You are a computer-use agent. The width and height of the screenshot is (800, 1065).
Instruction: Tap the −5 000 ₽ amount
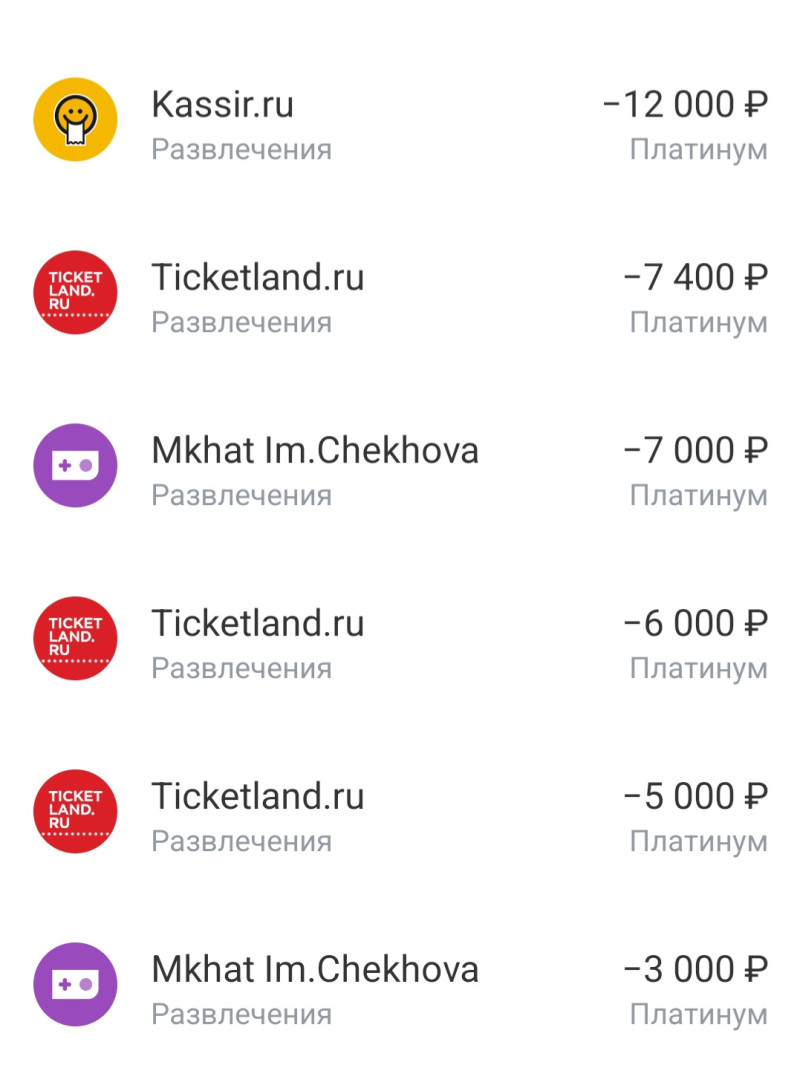point(695,796)
